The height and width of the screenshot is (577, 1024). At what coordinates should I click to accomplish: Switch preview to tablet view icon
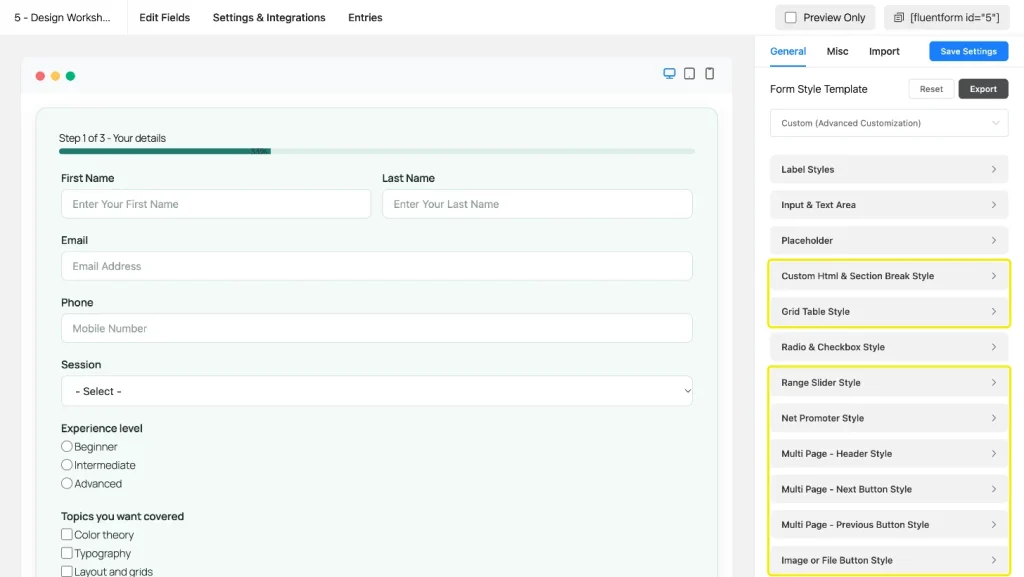pos(689,74)
